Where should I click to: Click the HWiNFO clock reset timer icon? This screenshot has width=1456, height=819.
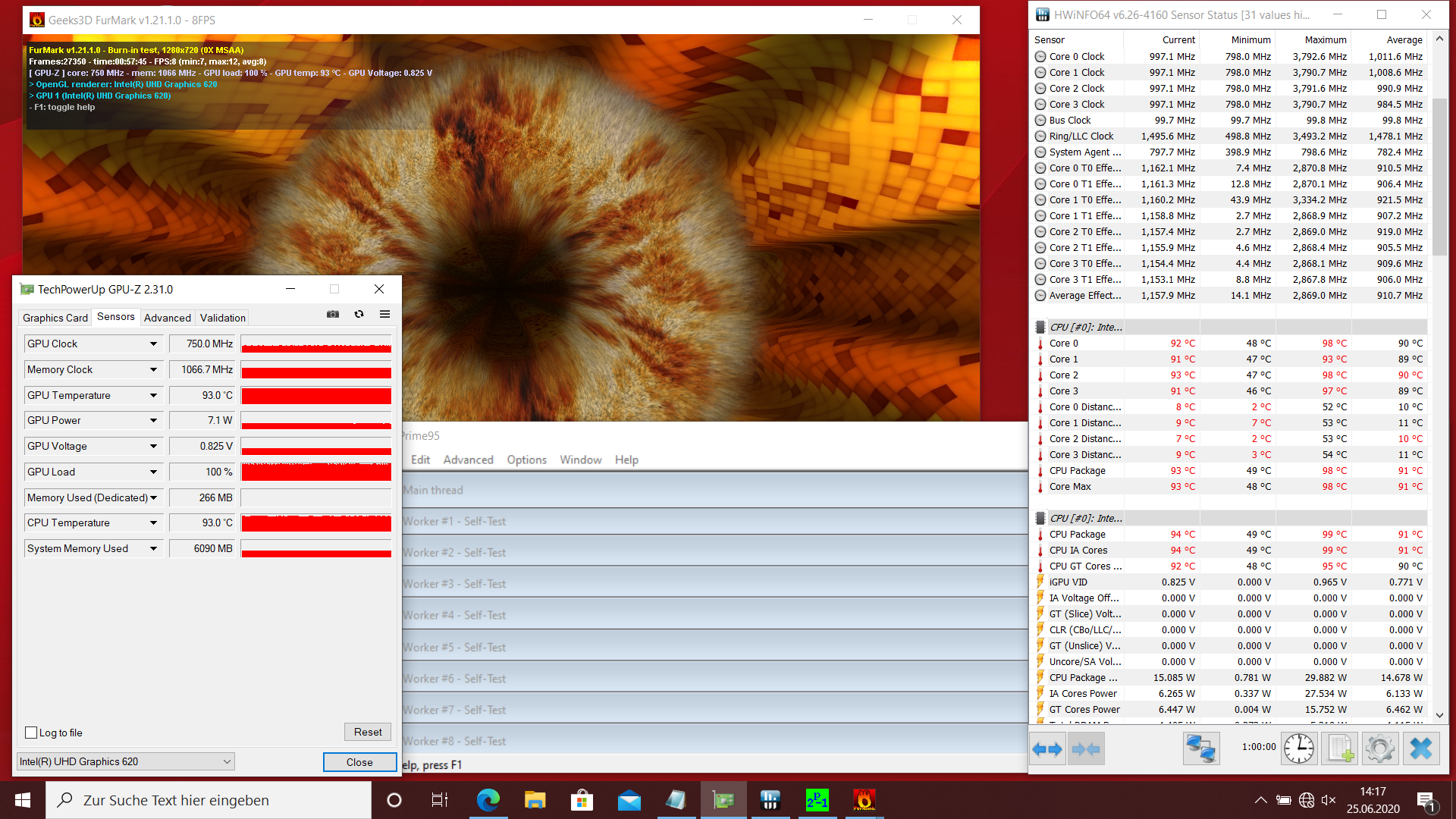(x=1298, y=749)
